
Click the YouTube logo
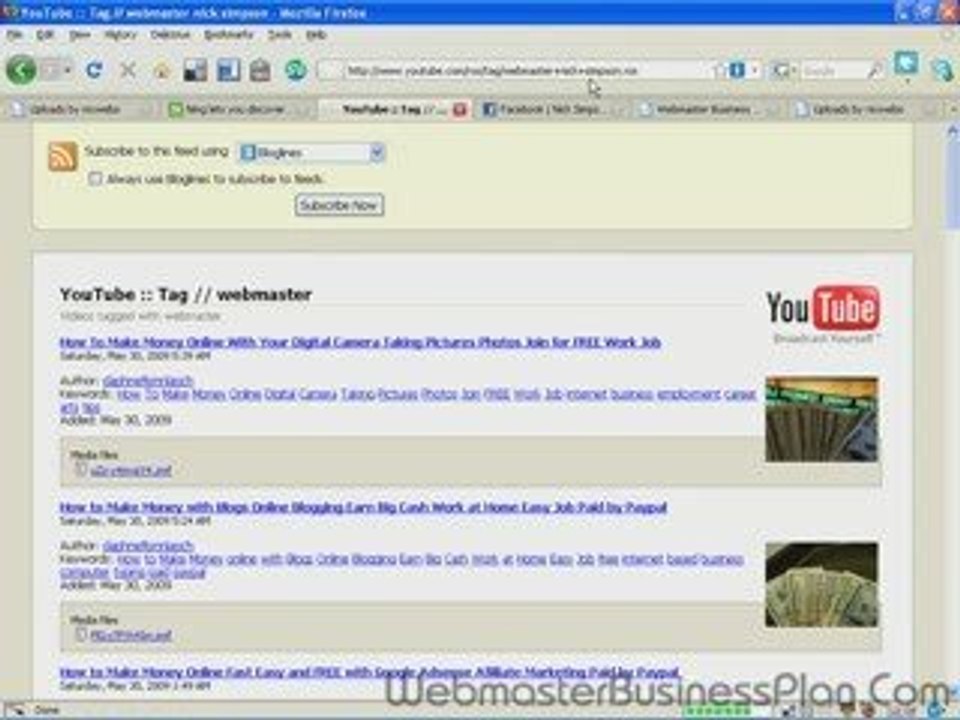click(x=823, y=312)
